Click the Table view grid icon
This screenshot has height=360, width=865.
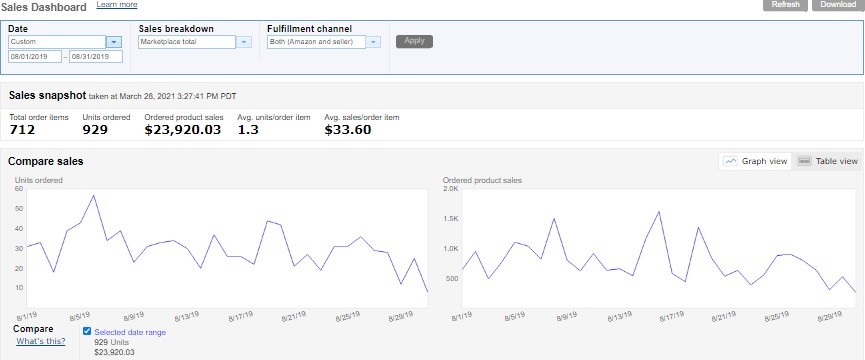coord(805,161)
